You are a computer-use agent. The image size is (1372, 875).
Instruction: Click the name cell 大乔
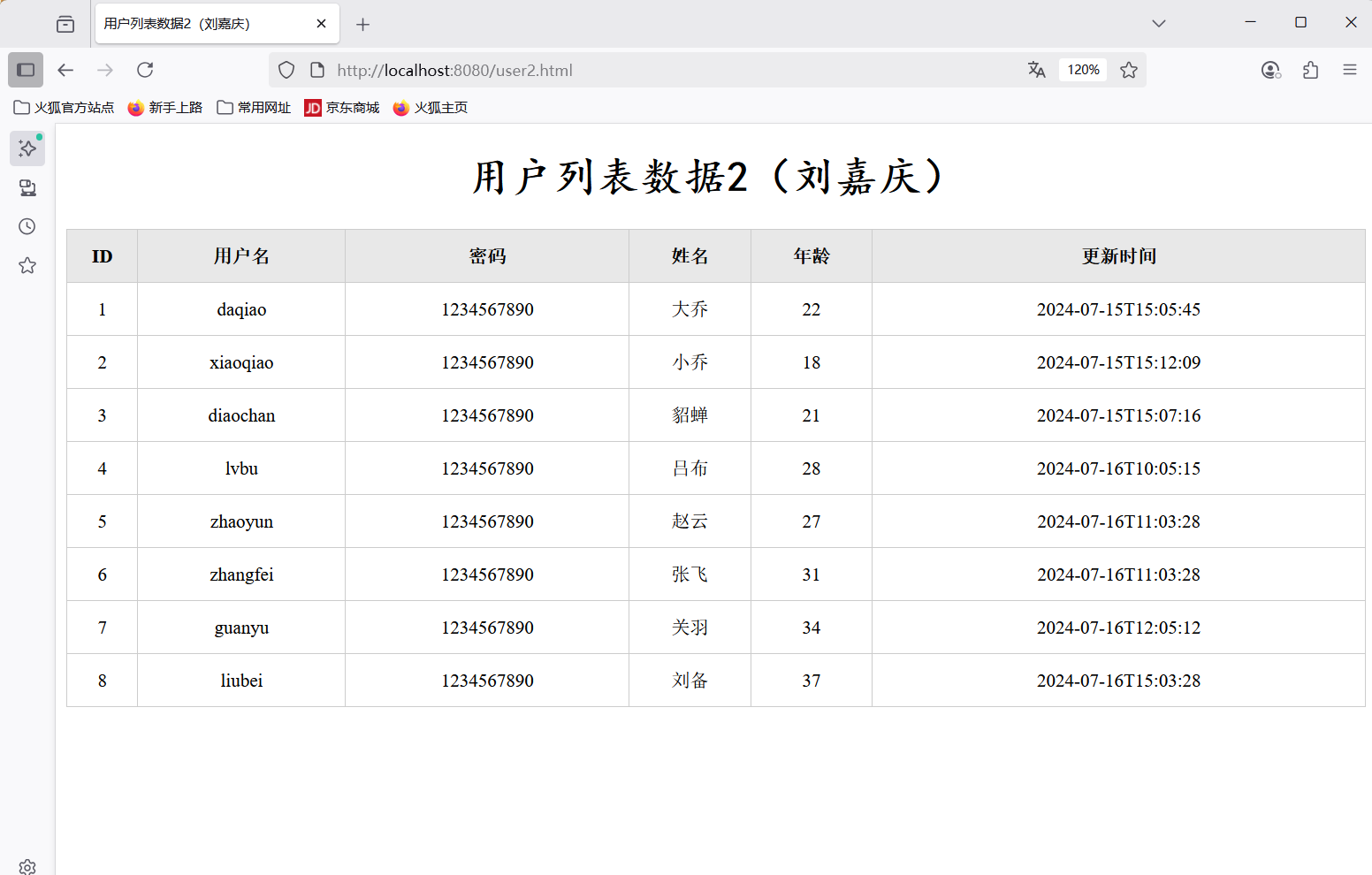(690, 309)
